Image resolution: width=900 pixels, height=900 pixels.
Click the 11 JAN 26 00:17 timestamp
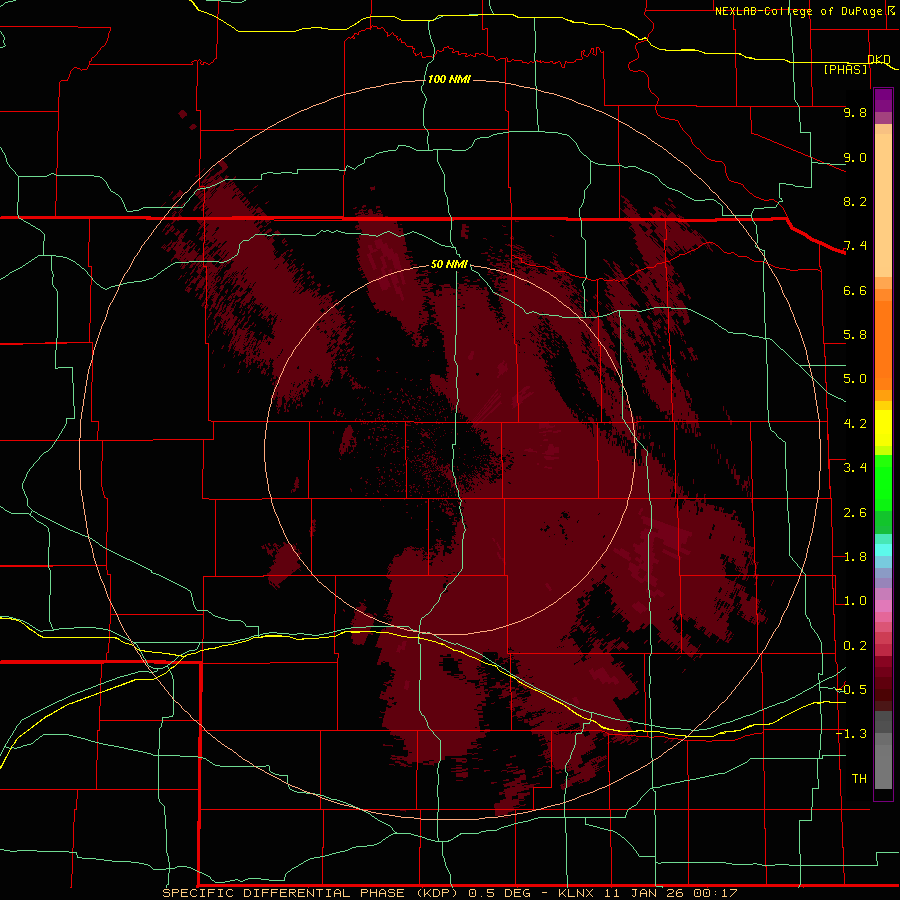pos(670,893)
